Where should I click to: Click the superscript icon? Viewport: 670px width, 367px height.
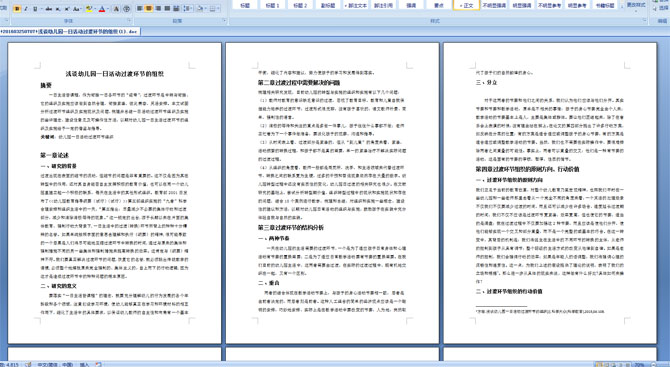[x=67, y=9]
